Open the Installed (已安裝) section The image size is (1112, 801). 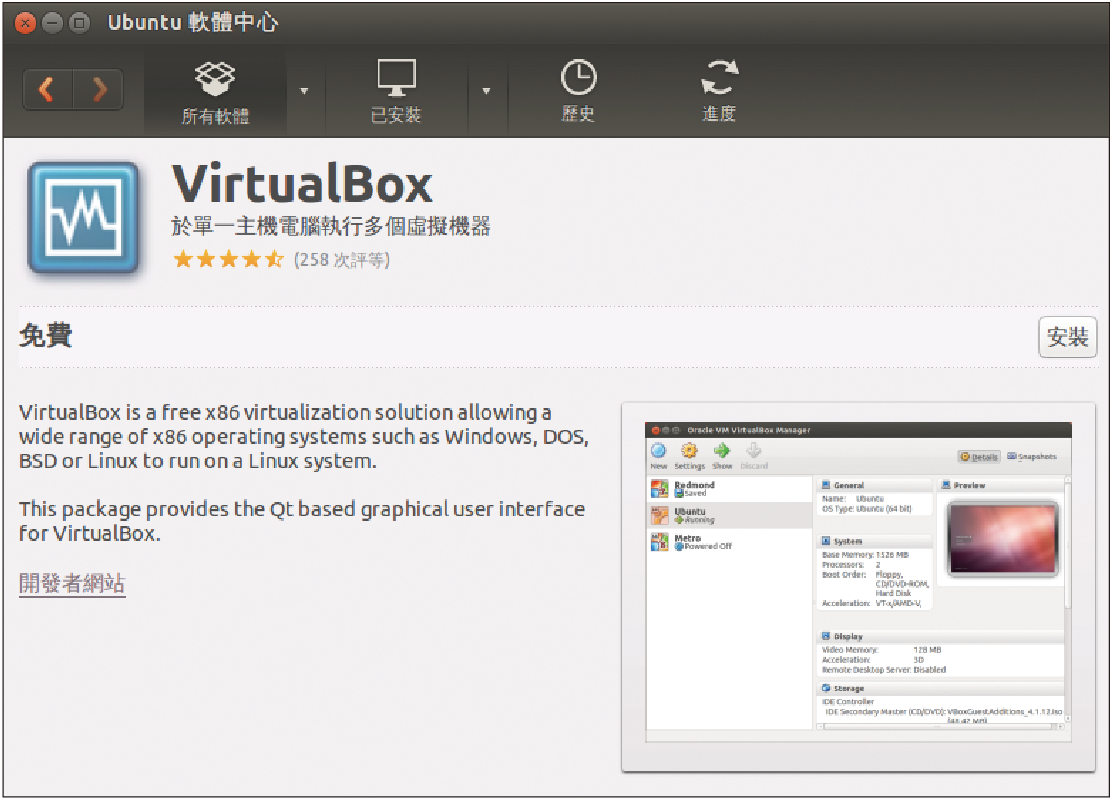pos(396,92)
